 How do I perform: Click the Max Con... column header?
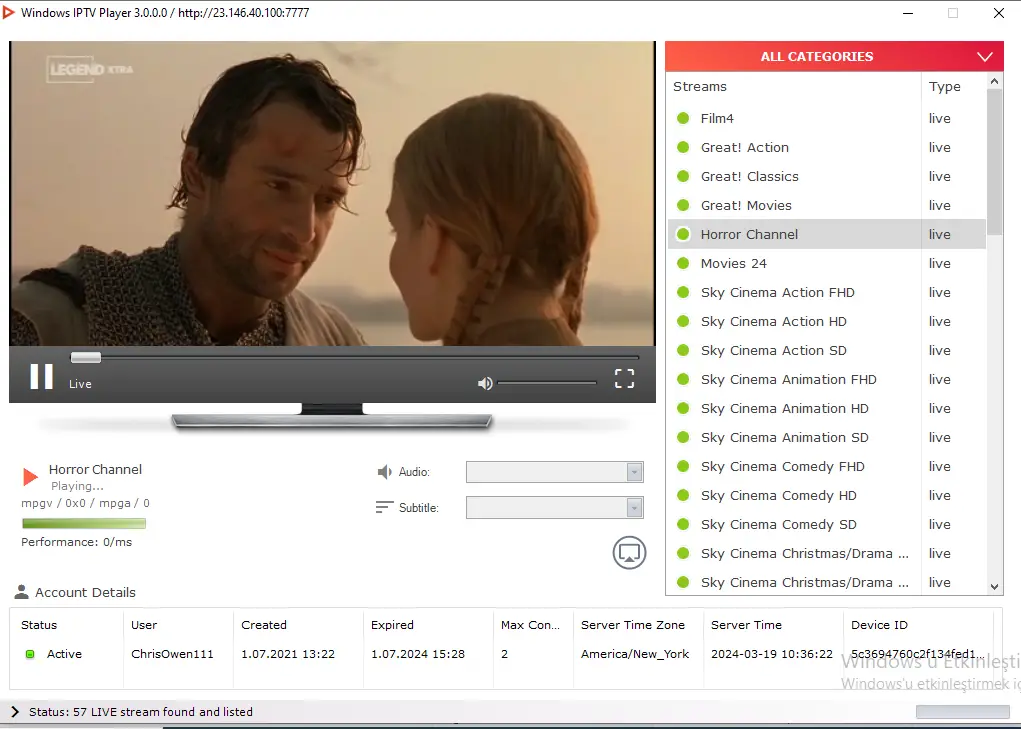[533, 625]
